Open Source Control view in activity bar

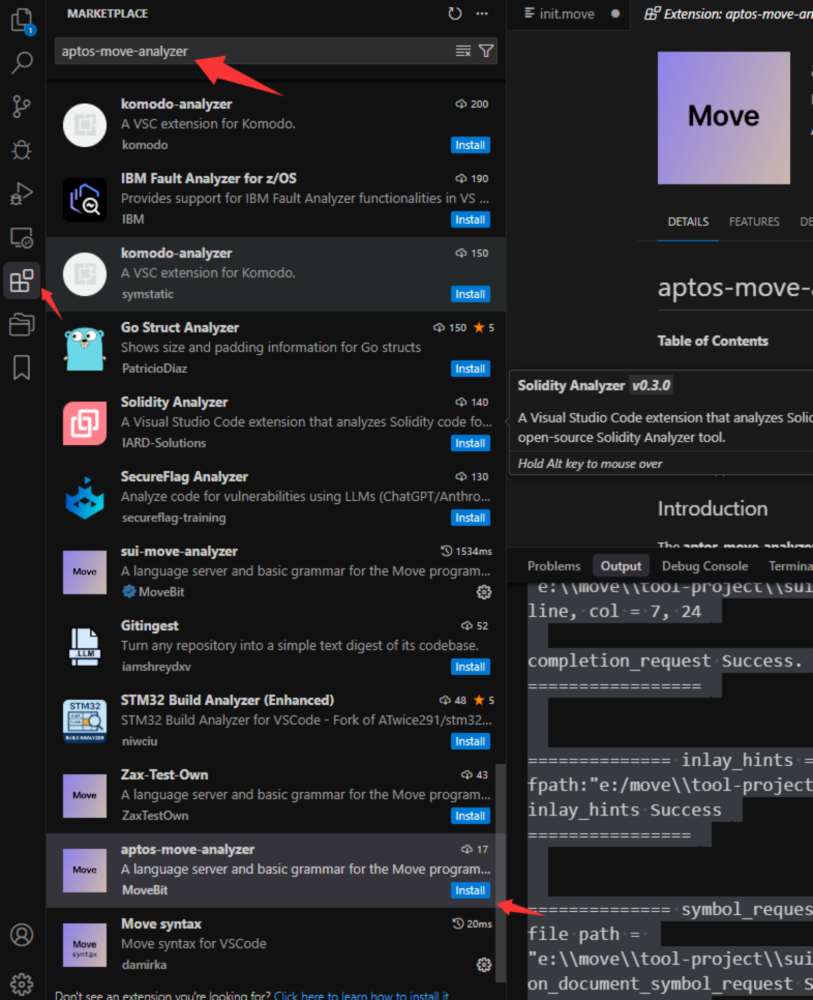pos(22,107)
